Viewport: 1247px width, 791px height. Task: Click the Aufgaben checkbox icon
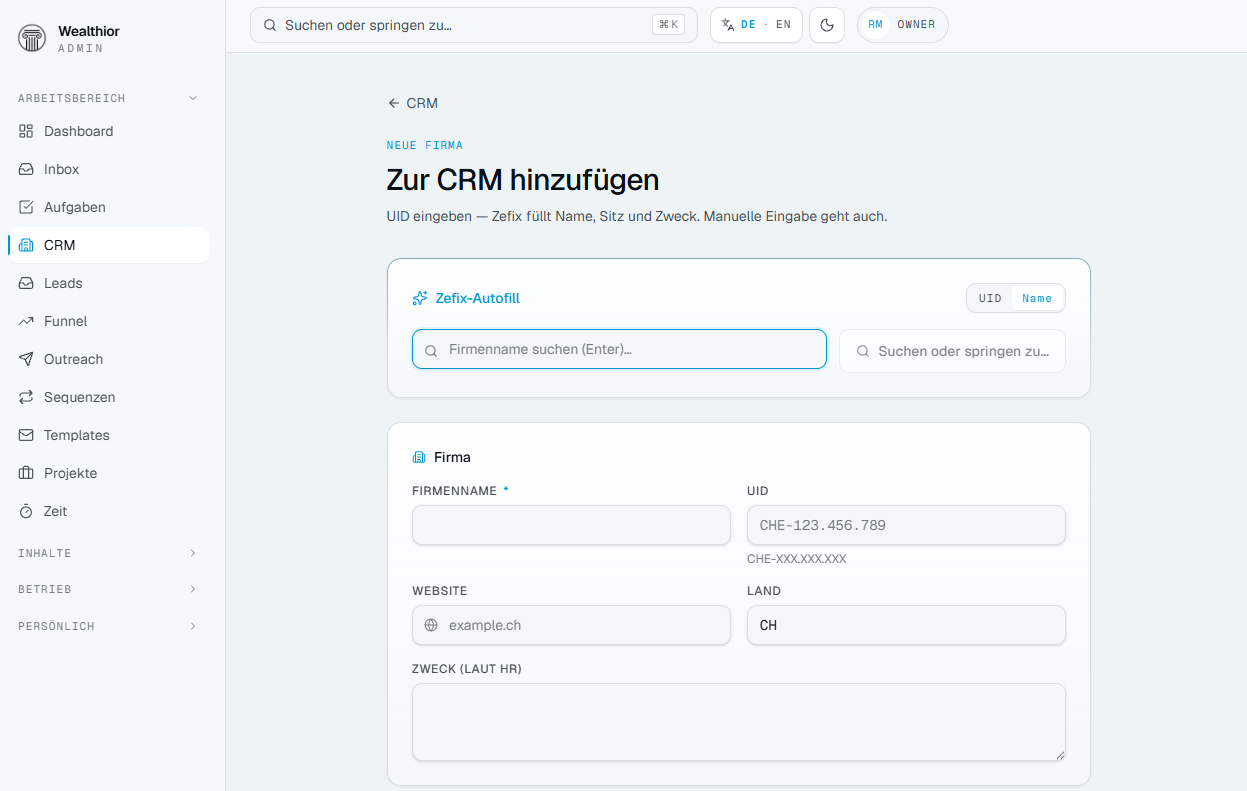[x=26, y=207]
